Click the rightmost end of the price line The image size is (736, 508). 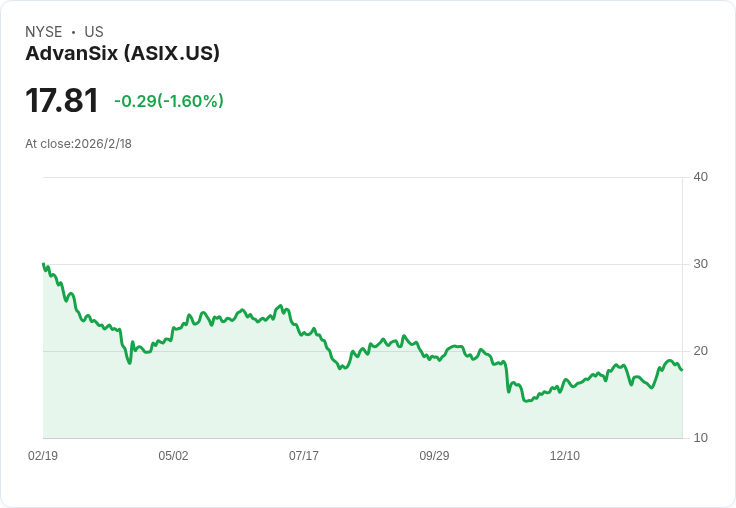tap(682, 370)
